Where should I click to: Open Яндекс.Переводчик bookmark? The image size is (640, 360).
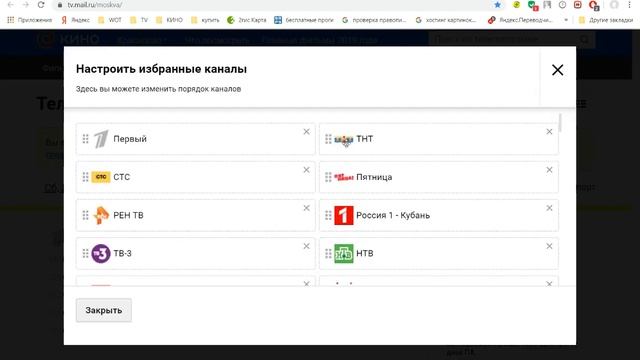click(520, 20)
